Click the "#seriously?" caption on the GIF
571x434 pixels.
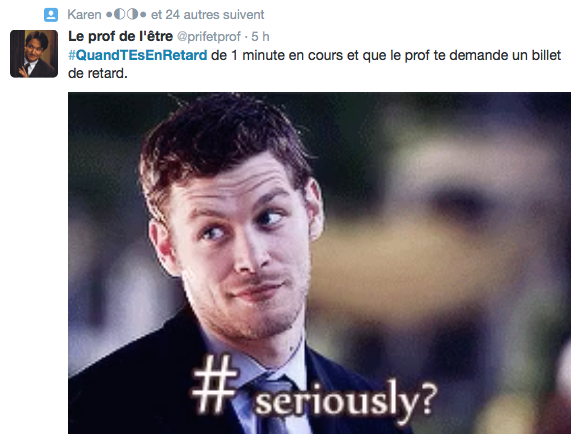click(x=315, y=390)
